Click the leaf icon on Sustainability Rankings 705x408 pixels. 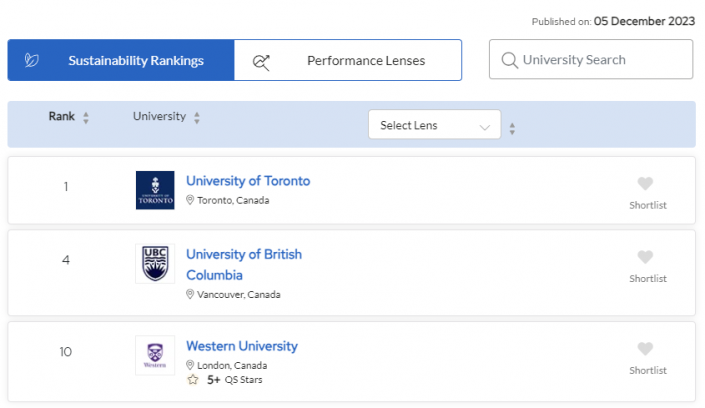31,60
